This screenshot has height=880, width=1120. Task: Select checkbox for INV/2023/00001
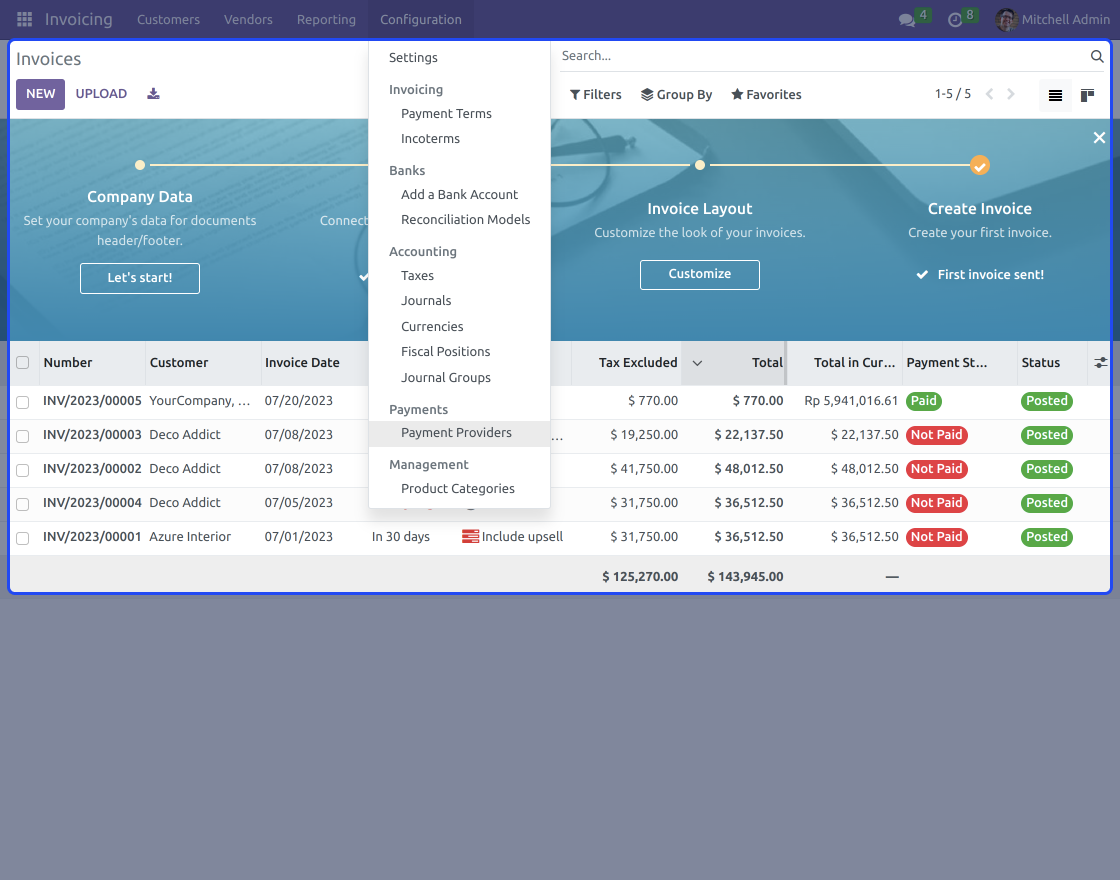coord(23,538)
